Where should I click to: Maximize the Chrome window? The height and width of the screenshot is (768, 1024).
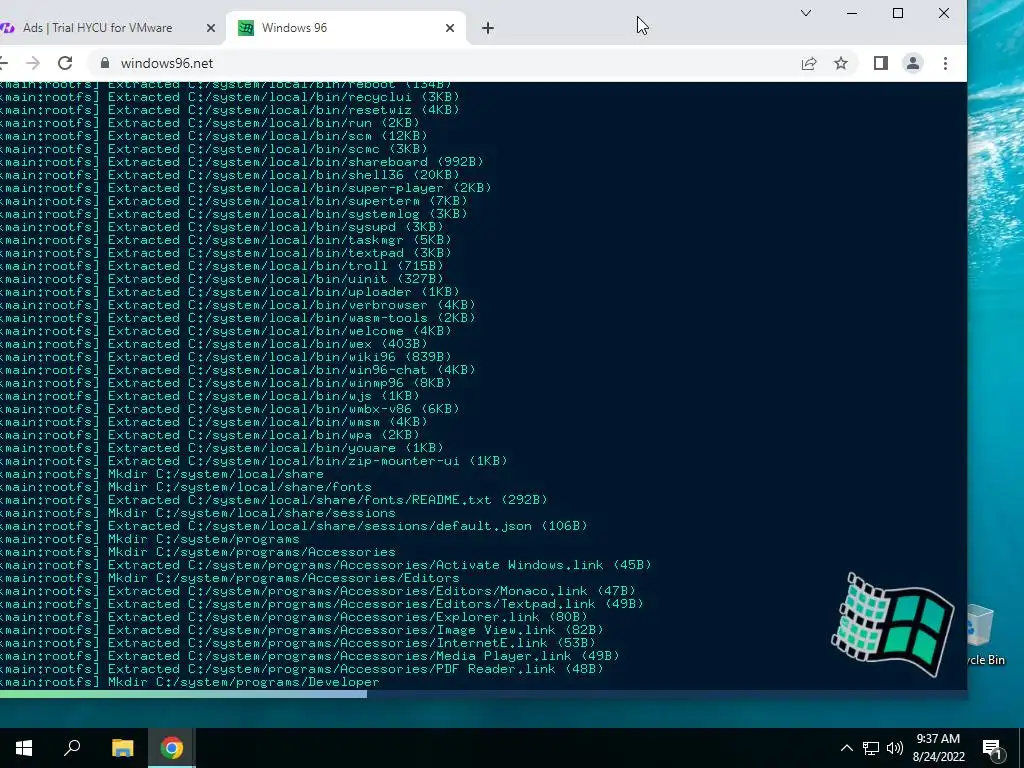898,13
